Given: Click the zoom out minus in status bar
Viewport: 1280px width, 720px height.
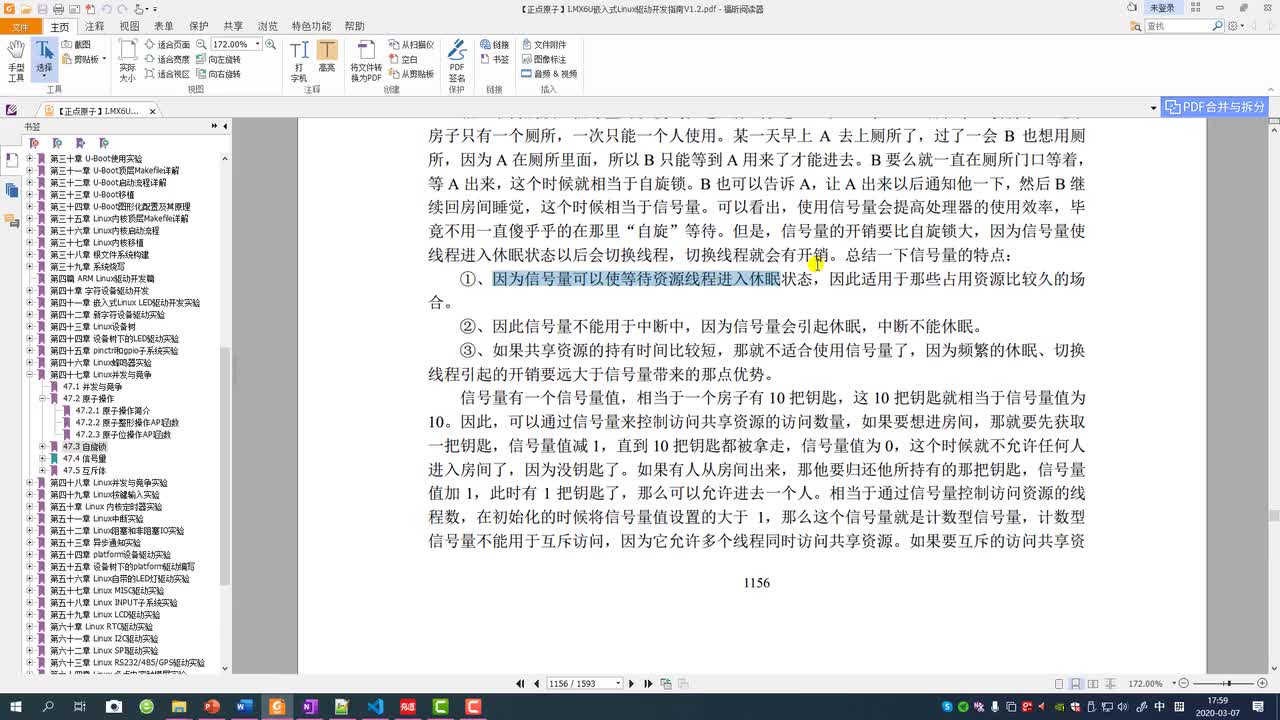Looking at the screenshot, I should click(1183, 683).
